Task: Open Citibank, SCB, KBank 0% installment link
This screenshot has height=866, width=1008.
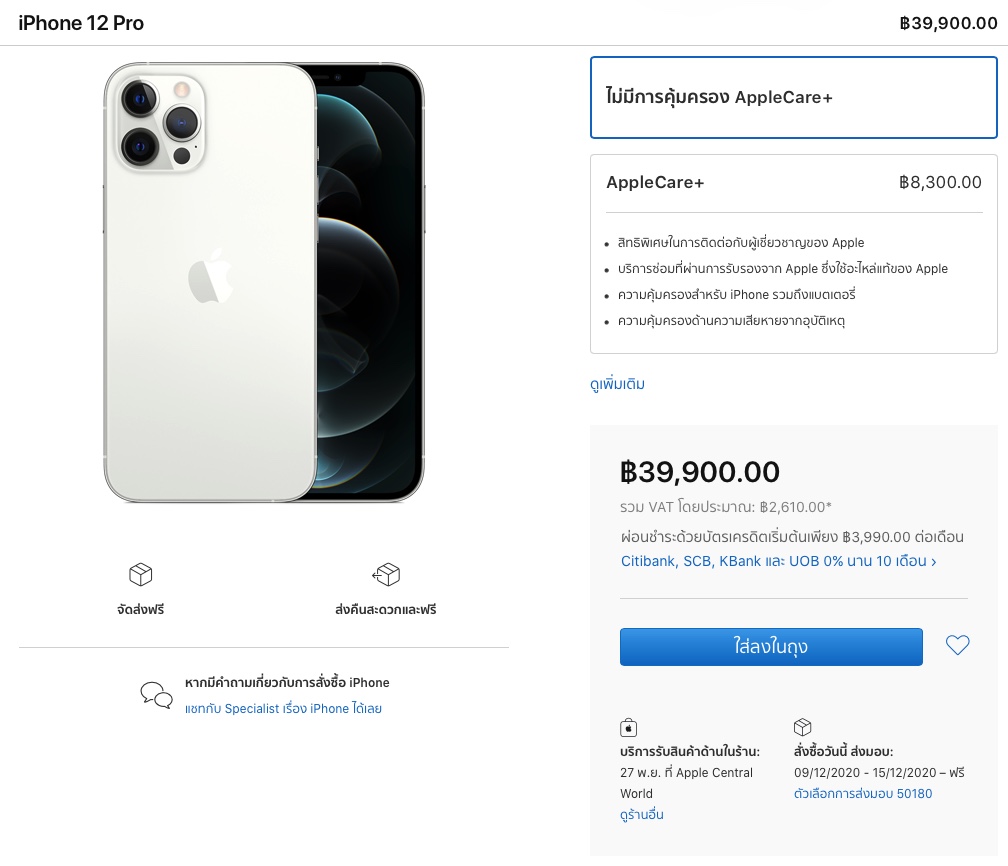Action: point(778,561)
